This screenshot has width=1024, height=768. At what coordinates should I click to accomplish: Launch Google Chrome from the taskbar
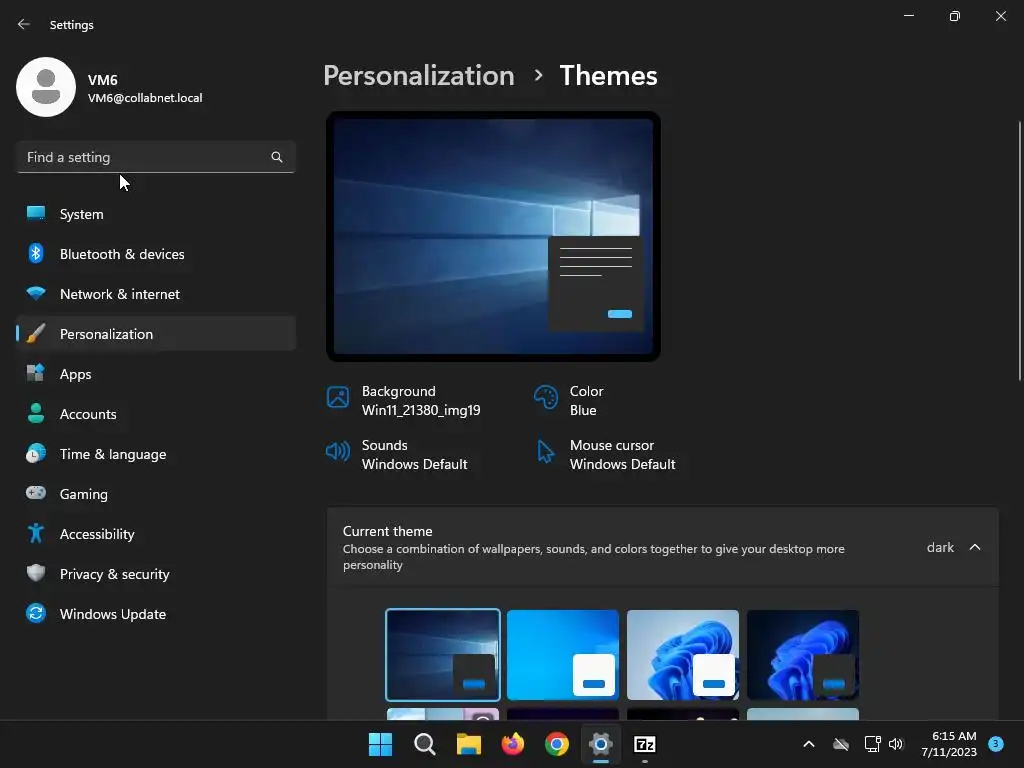pyautogui.click(x=557, y=744)
